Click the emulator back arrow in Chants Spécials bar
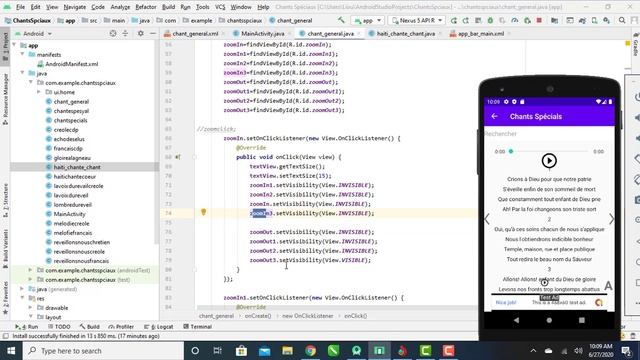 click(x=494, y=116)
